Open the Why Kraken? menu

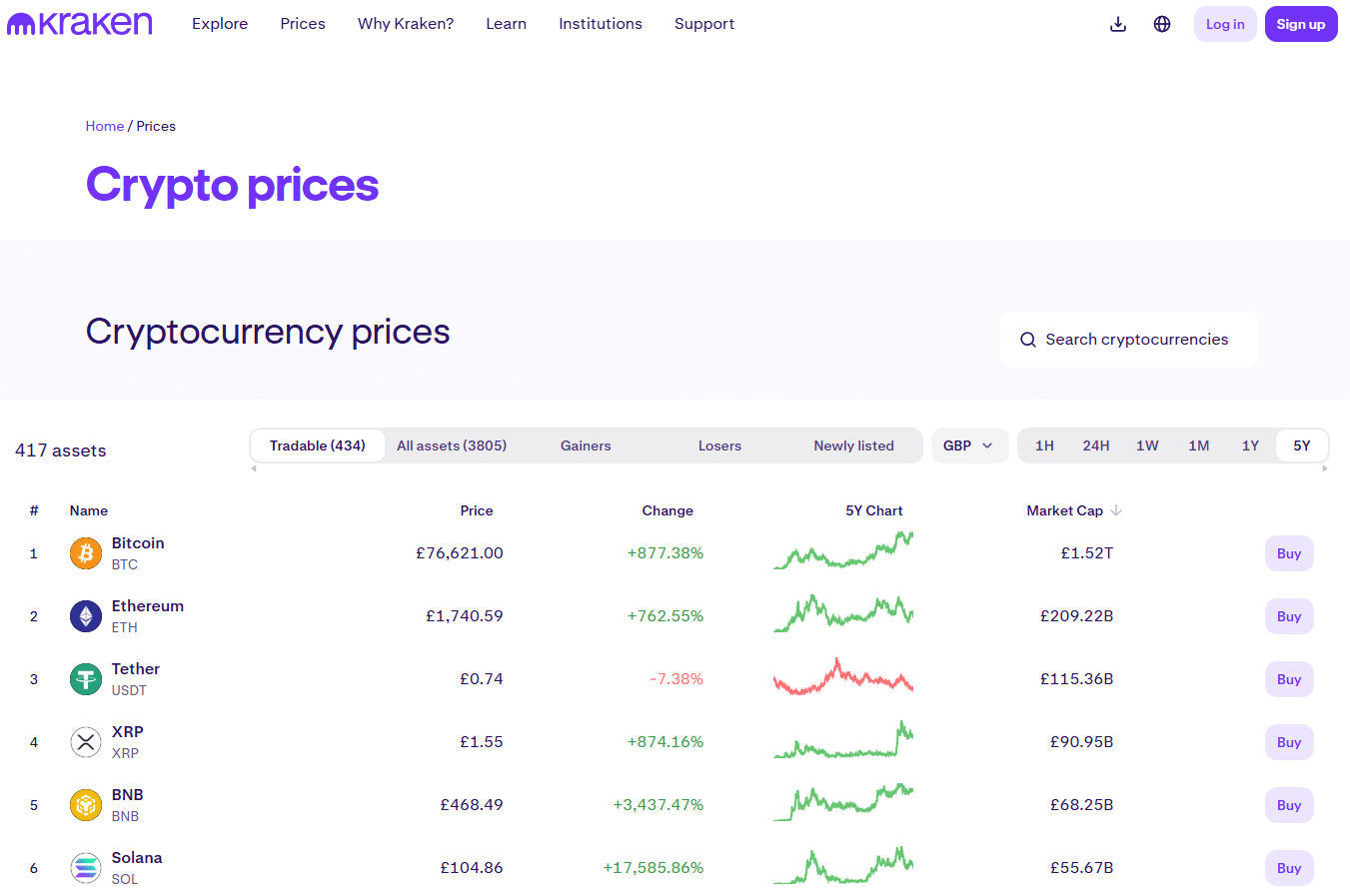(406, 24)
